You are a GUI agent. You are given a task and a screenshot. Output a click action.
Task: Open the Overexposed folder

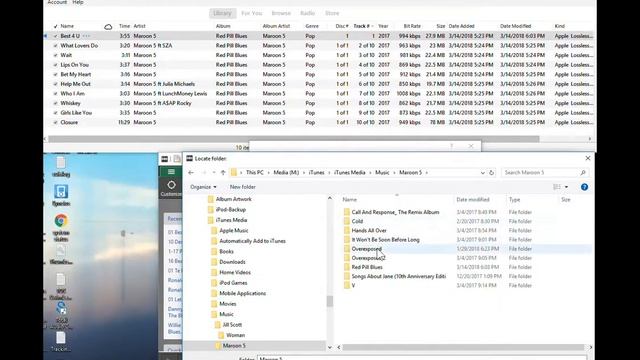367,249
